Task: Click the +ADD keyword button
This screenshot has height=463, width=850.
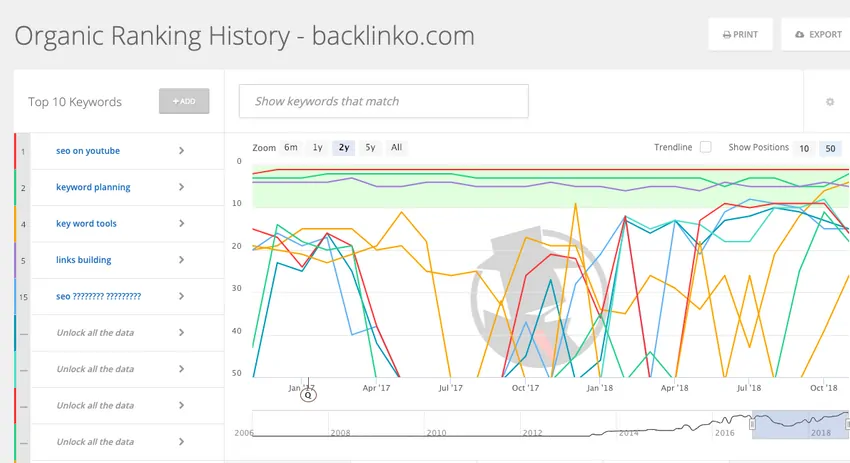Action: 184,101
